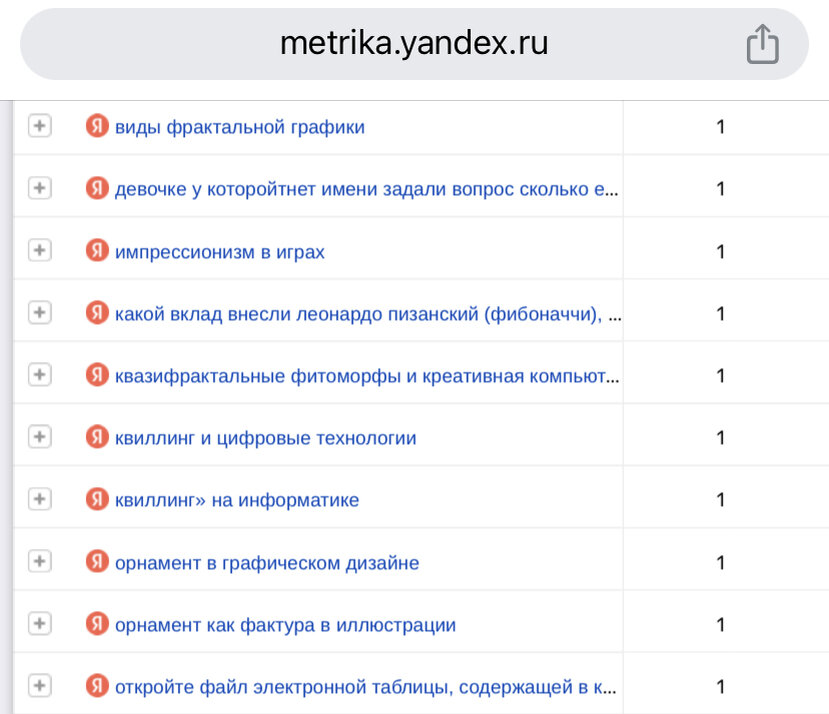Viewport: 829px width, 714px height.
Task: Open «откройте файл электронной таблицы» query link
Action: 365,687
